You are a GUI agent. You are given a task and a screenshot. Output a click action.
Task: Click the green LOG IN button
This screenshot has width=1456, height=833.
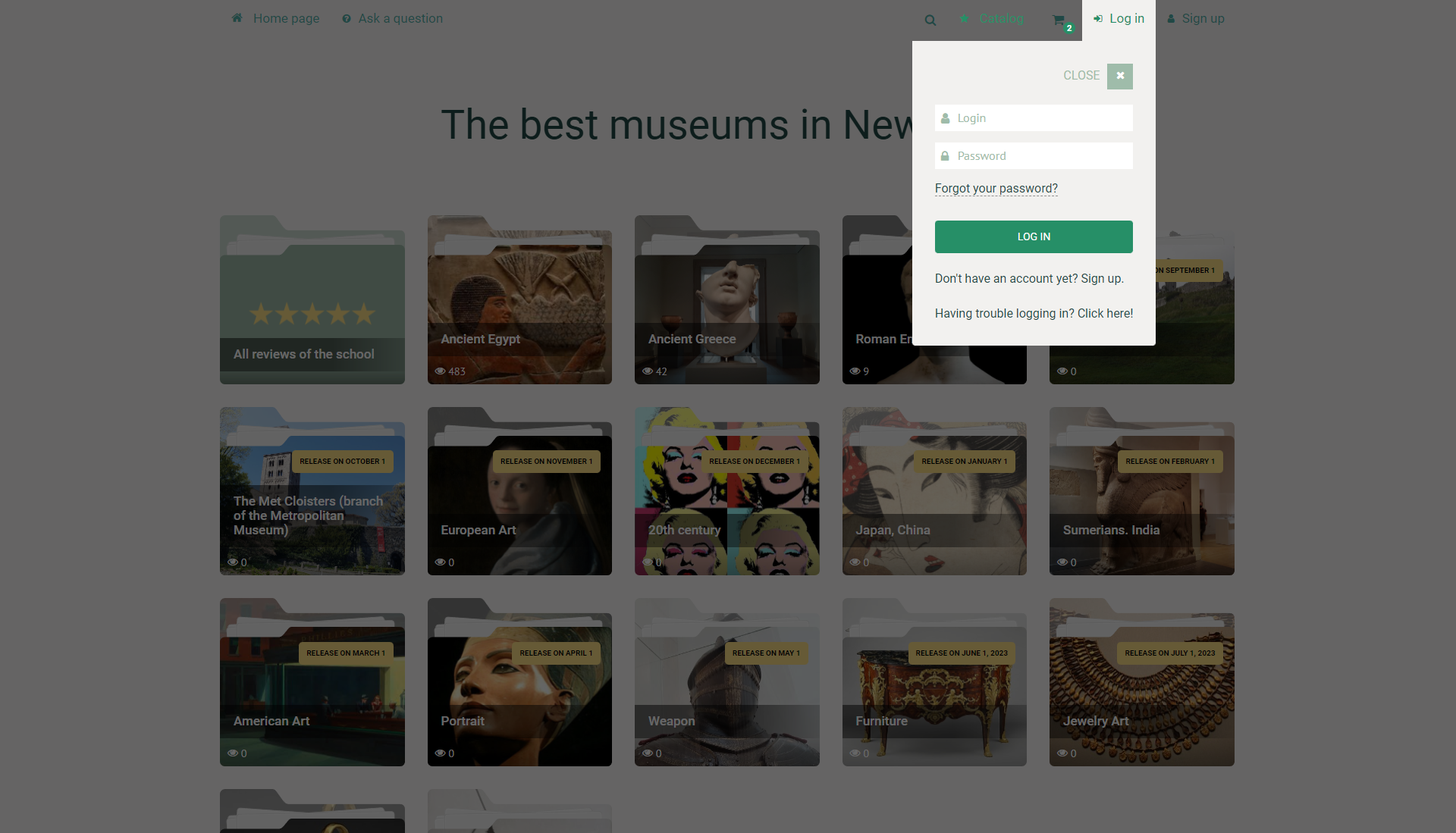click(x=1034, y=236)
